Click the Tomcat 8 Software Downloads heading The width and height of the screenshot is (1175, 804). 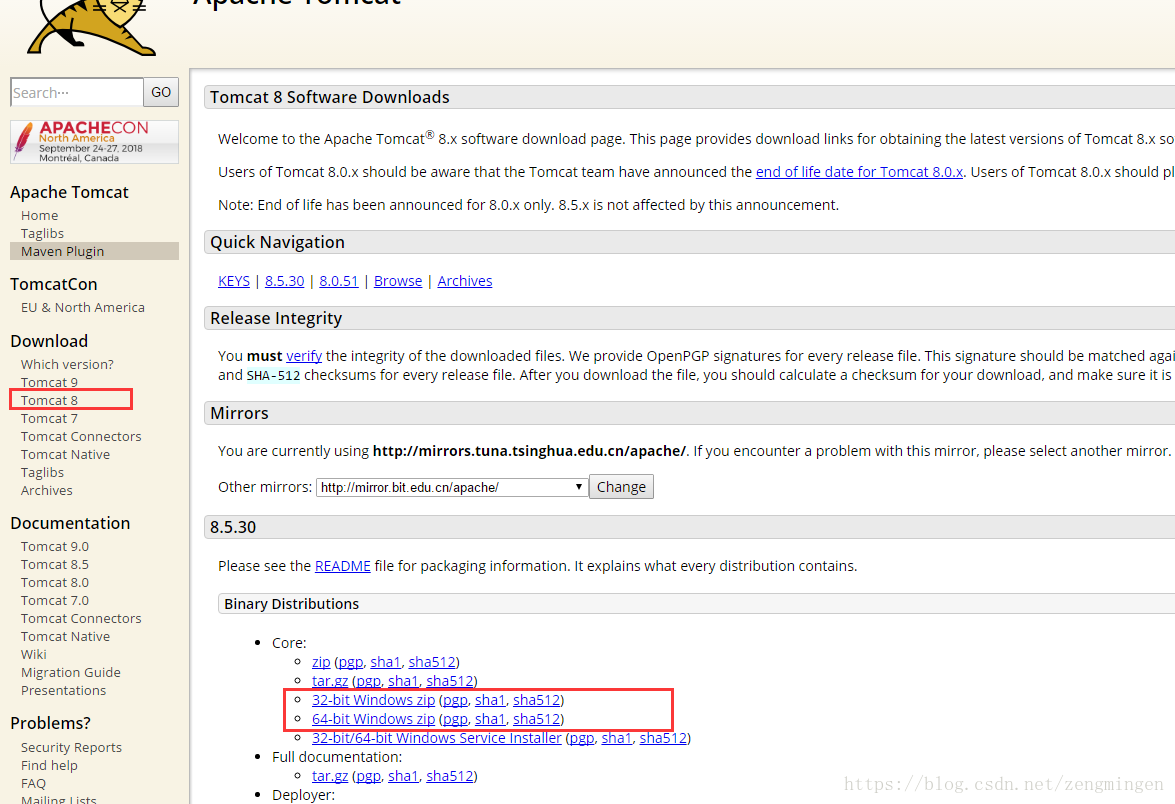330,97
